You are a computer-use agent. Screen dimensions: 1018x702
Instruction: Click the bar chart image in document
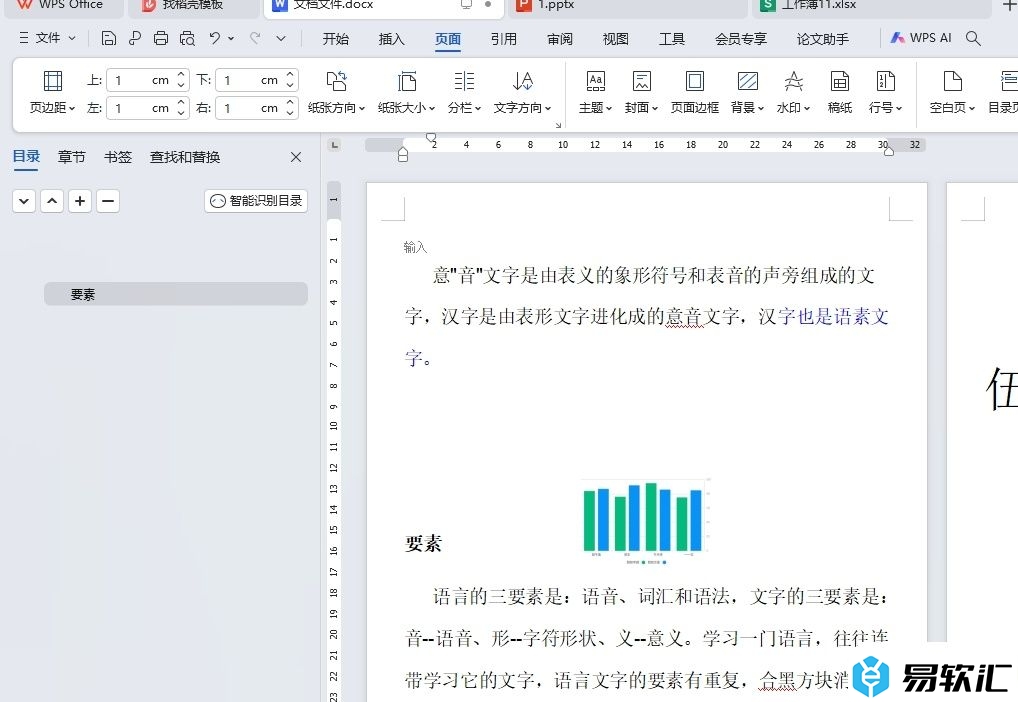pyautogui.click(x=645, y=521)
